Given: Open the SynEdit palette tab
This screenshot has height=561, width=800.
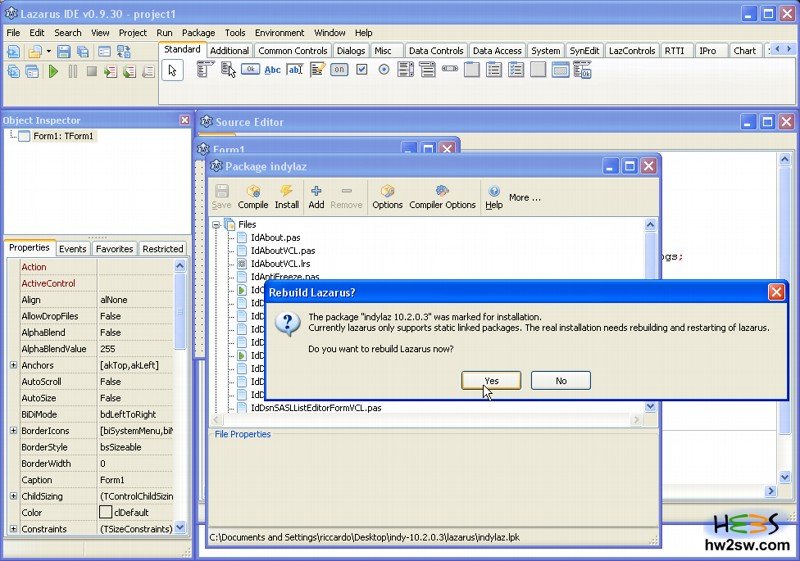Looking at the screenshot, I should (584, 50).
